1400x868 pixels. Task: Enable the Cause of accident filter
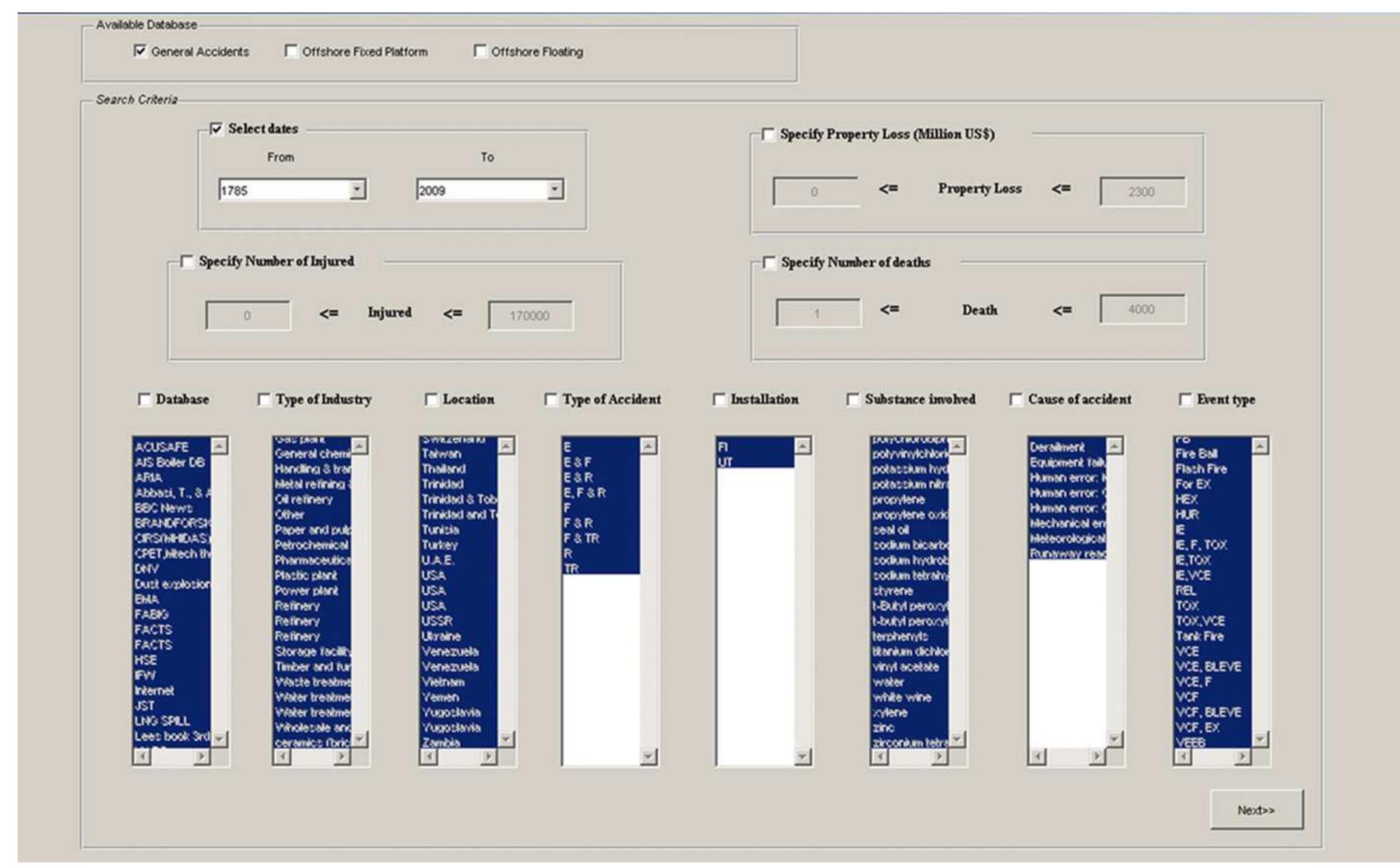click(x=1016, y=399)
